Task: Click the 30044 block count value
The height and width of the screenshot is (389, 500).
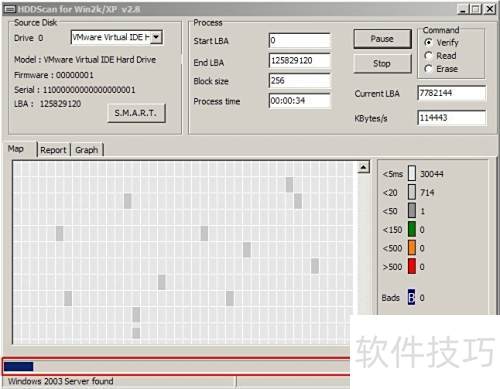Action: pos(432,174)
